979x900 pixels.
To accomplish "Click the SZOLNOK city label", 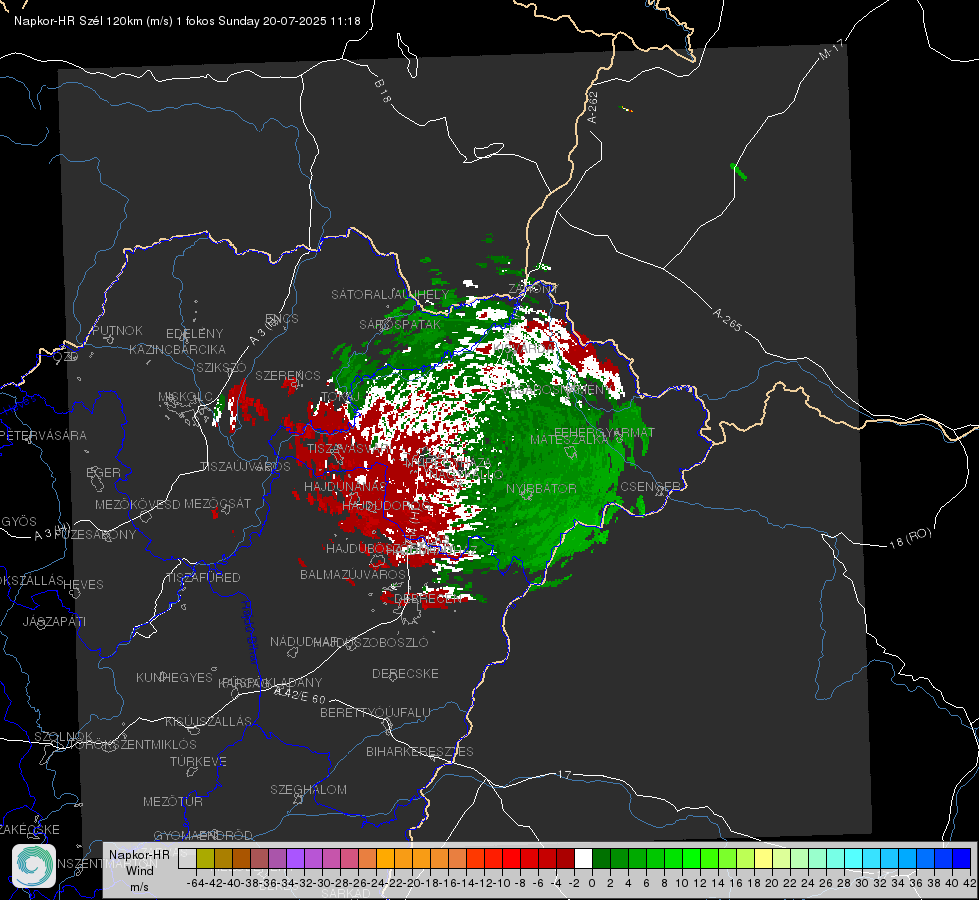I will (x=64, y=737).
